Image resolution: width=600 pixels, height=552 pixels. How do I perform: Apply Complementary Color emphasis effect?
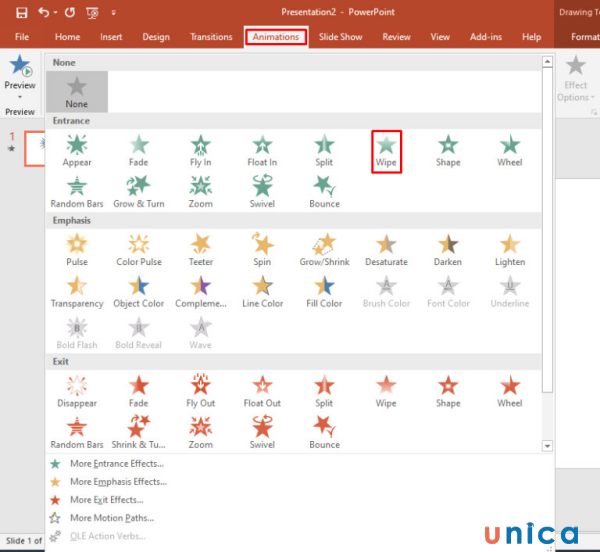(201, 292)
